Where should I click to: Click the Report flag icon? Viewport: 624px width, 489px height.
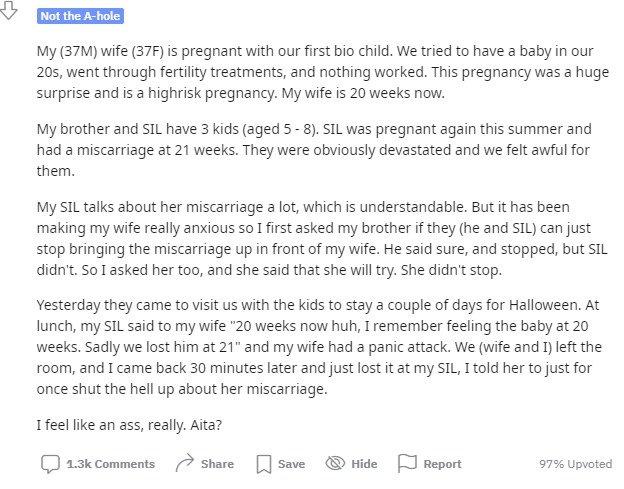tap(407, 464)
